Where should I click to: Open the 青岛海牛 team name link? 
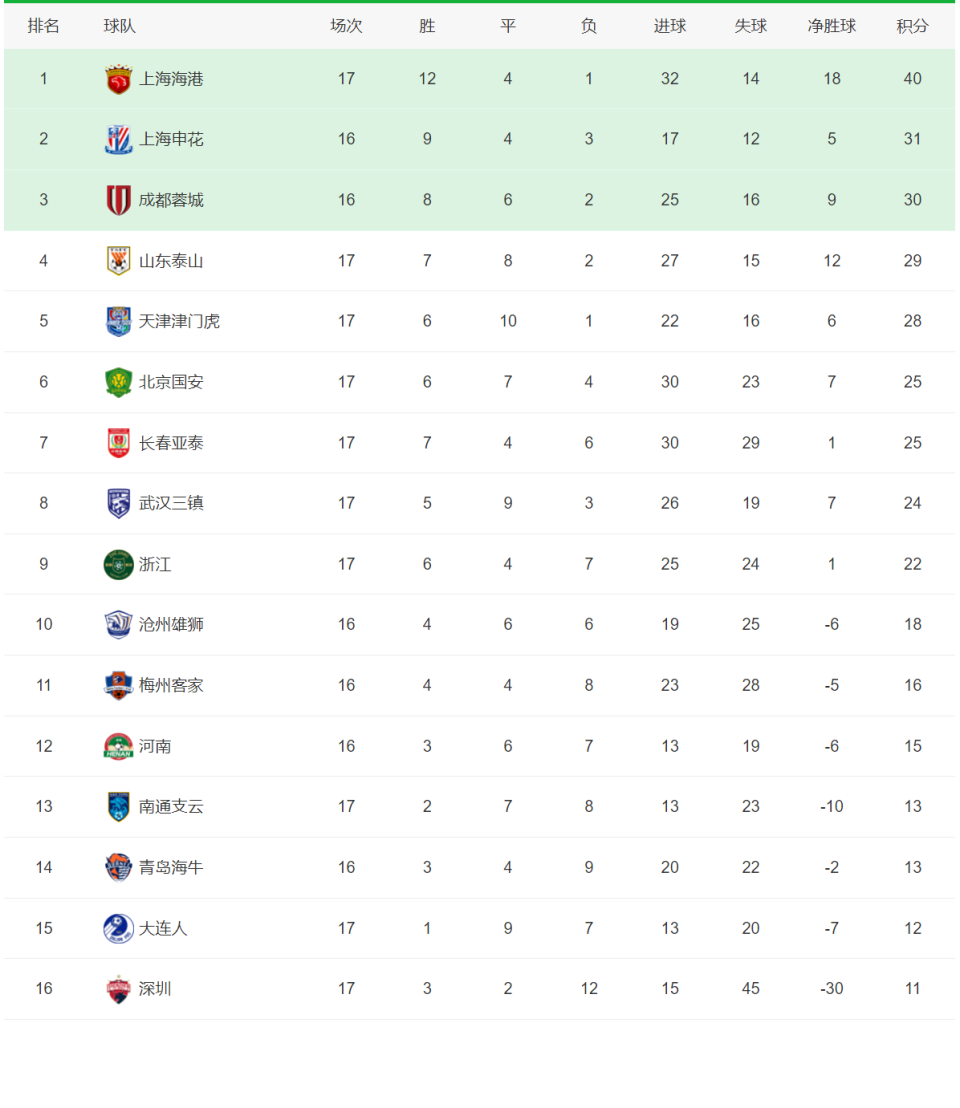coord(171,868)
